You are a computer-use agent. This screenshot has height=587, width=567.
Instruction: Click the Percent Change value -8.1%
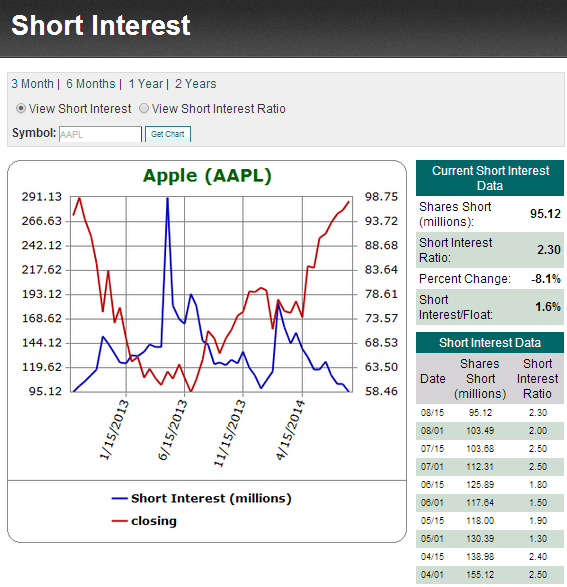coord(546,279)
